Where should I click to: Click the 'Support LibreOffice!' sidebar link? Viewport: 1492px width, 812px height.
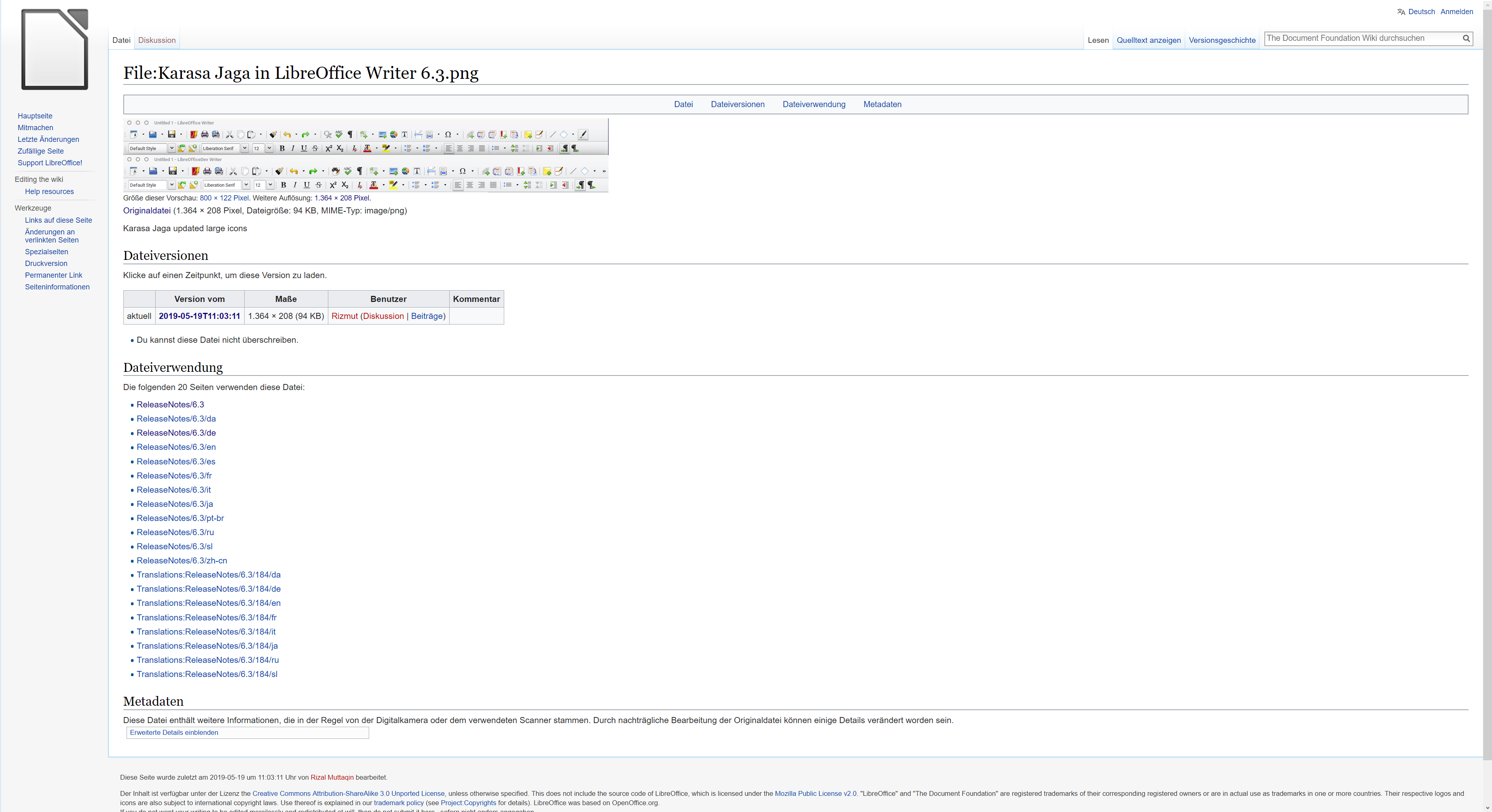50,163
